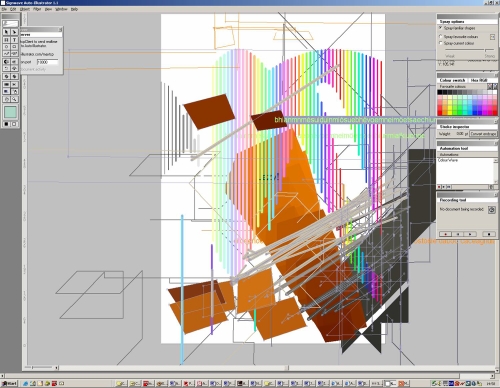Select the spray can tool
The image size is (500, 388).
point(14,91)
